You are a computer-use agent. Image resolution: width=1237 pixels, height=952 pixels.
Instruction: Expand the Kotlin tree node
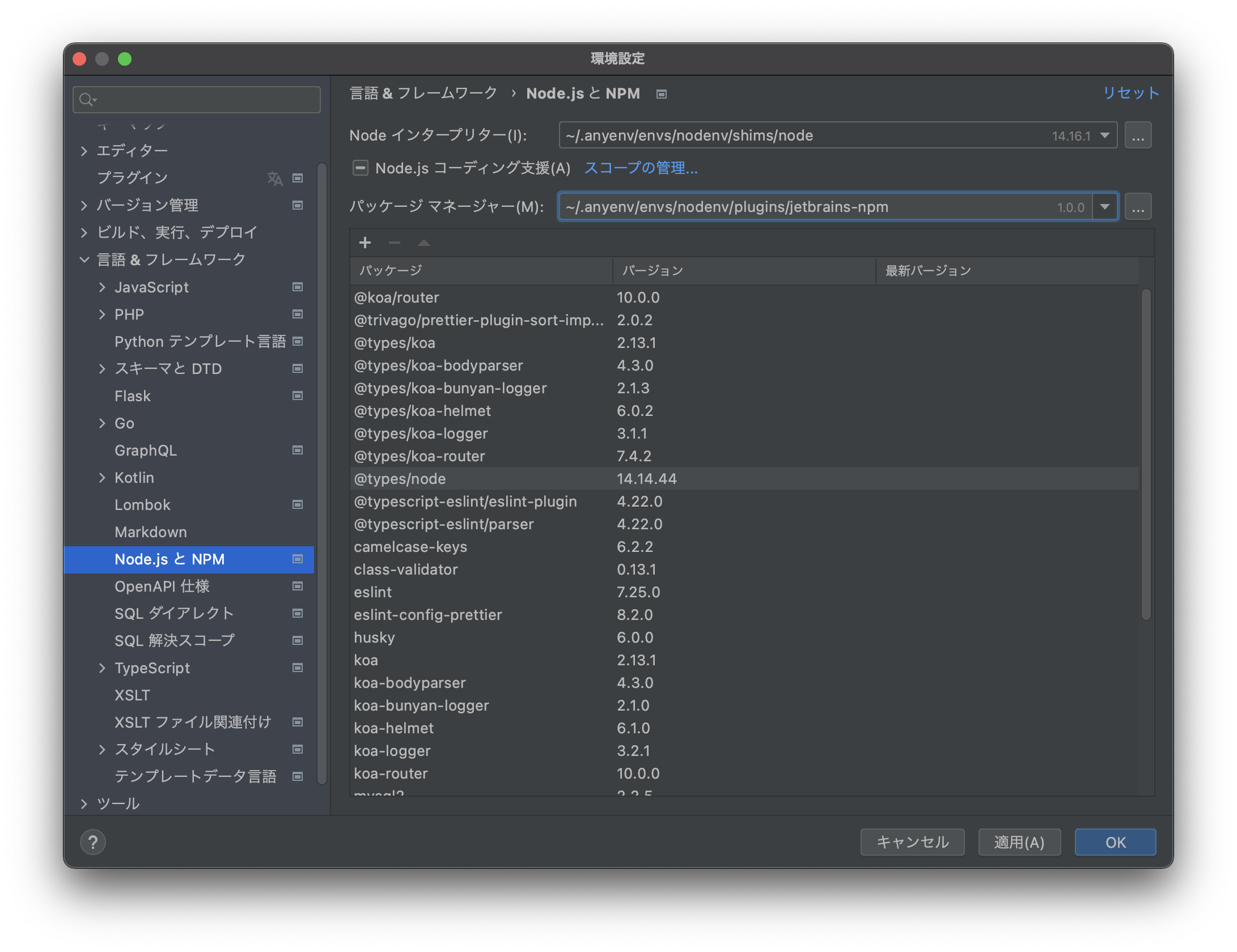(x=102, y=478)
